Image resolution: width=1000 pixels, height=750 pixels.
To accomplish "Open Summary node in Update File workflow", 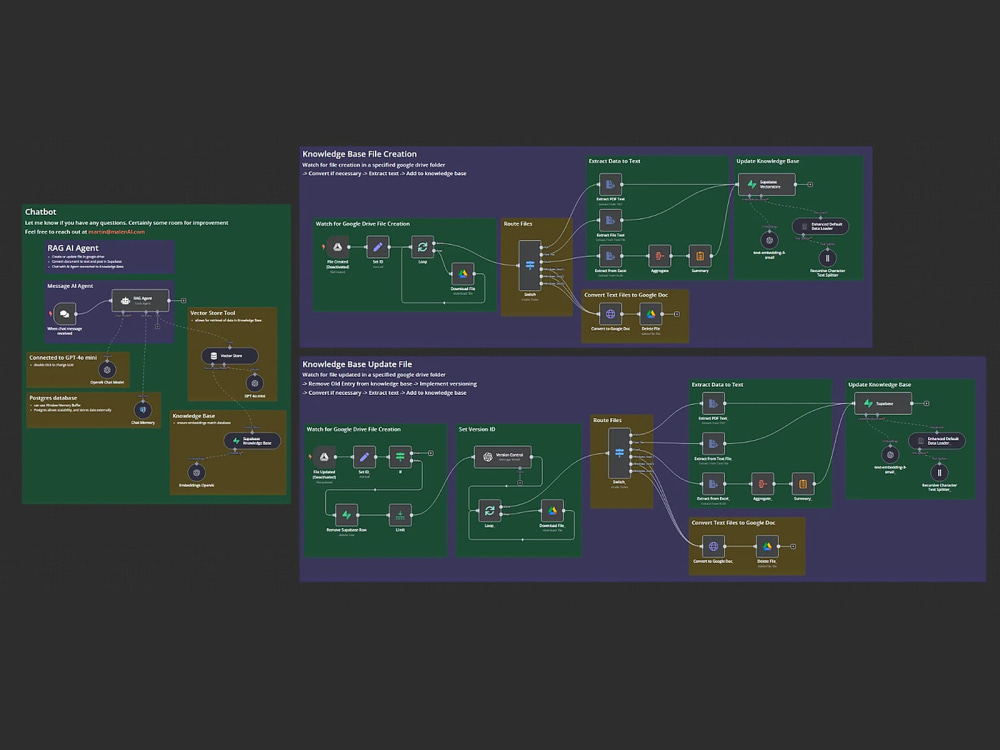I will pos(802,484).
